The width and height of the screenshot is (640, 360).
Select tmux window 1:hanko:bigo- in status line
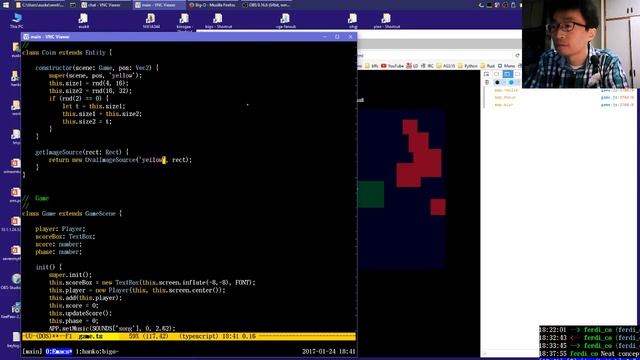(97, 351)
